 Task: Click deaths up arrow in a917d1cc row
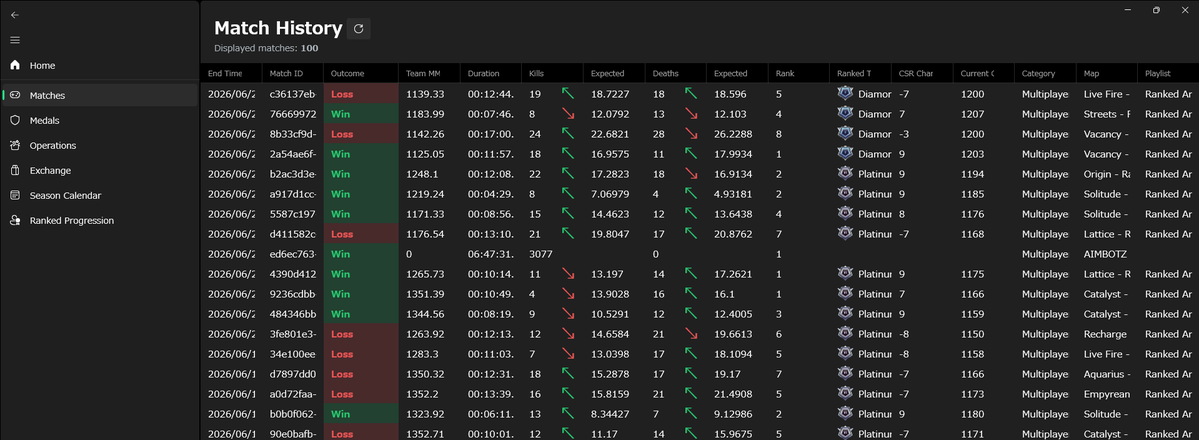click(x=690, y=194)
